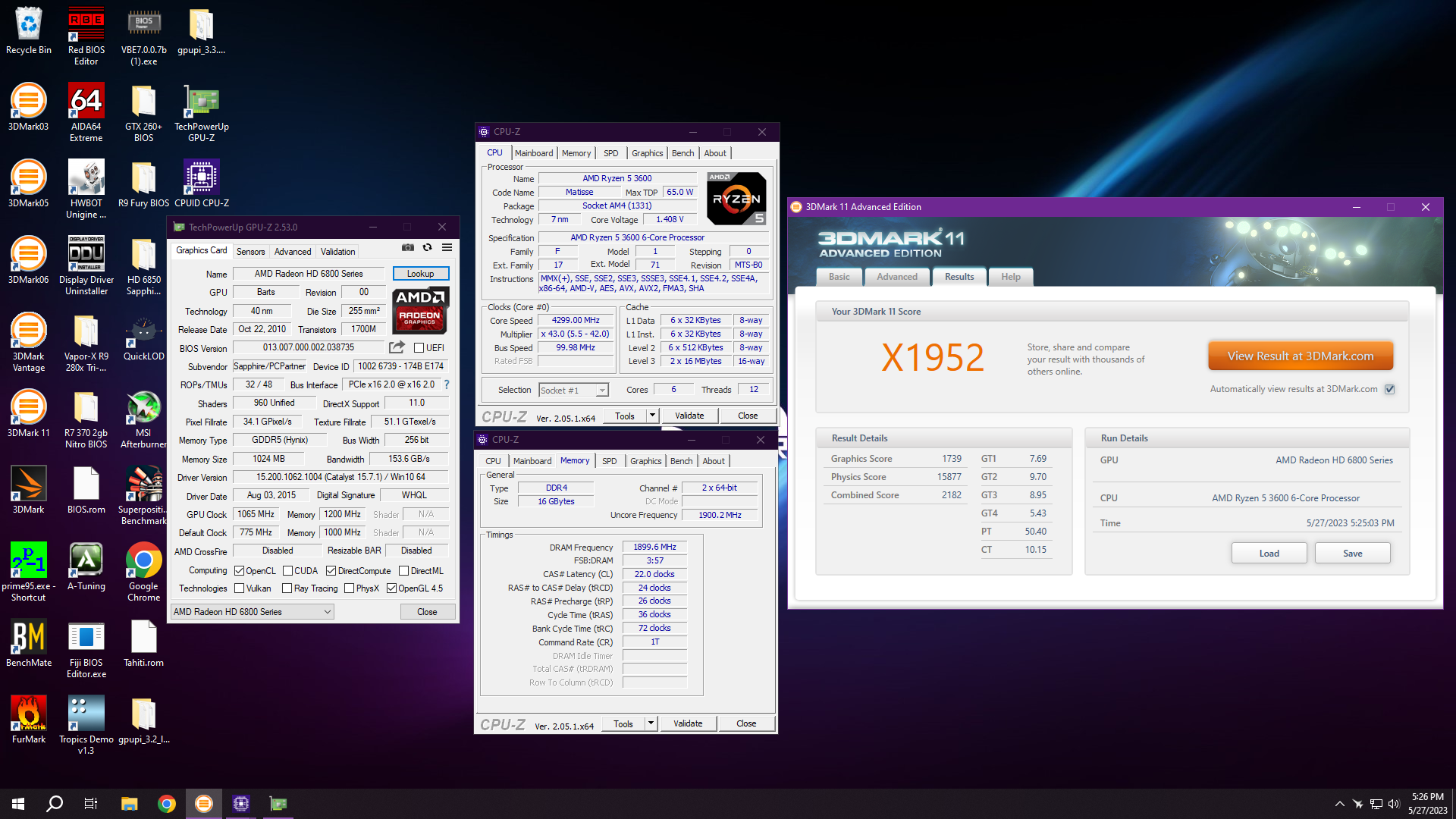Click Save button in 3DMark Run Details
This screenshot has height=819, width=1456.
coord(1352,553)
